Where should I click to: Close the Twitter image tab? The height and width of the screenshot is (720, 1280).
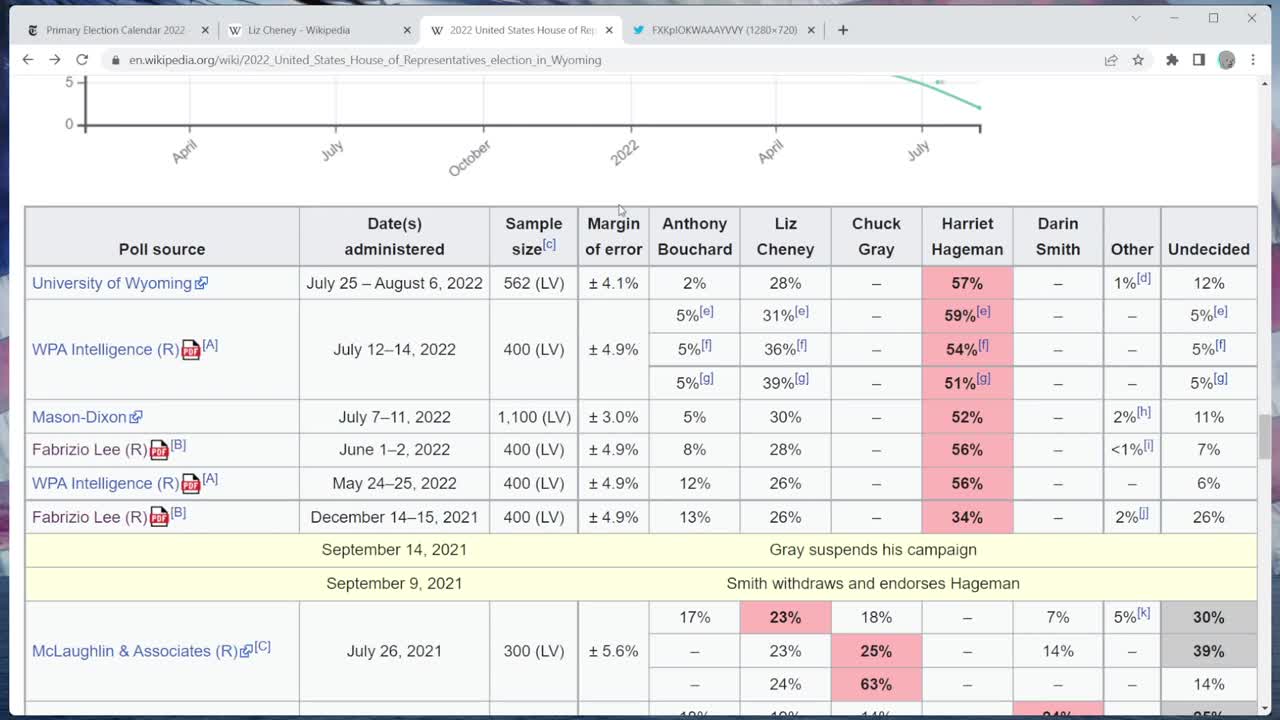(811, 30)
